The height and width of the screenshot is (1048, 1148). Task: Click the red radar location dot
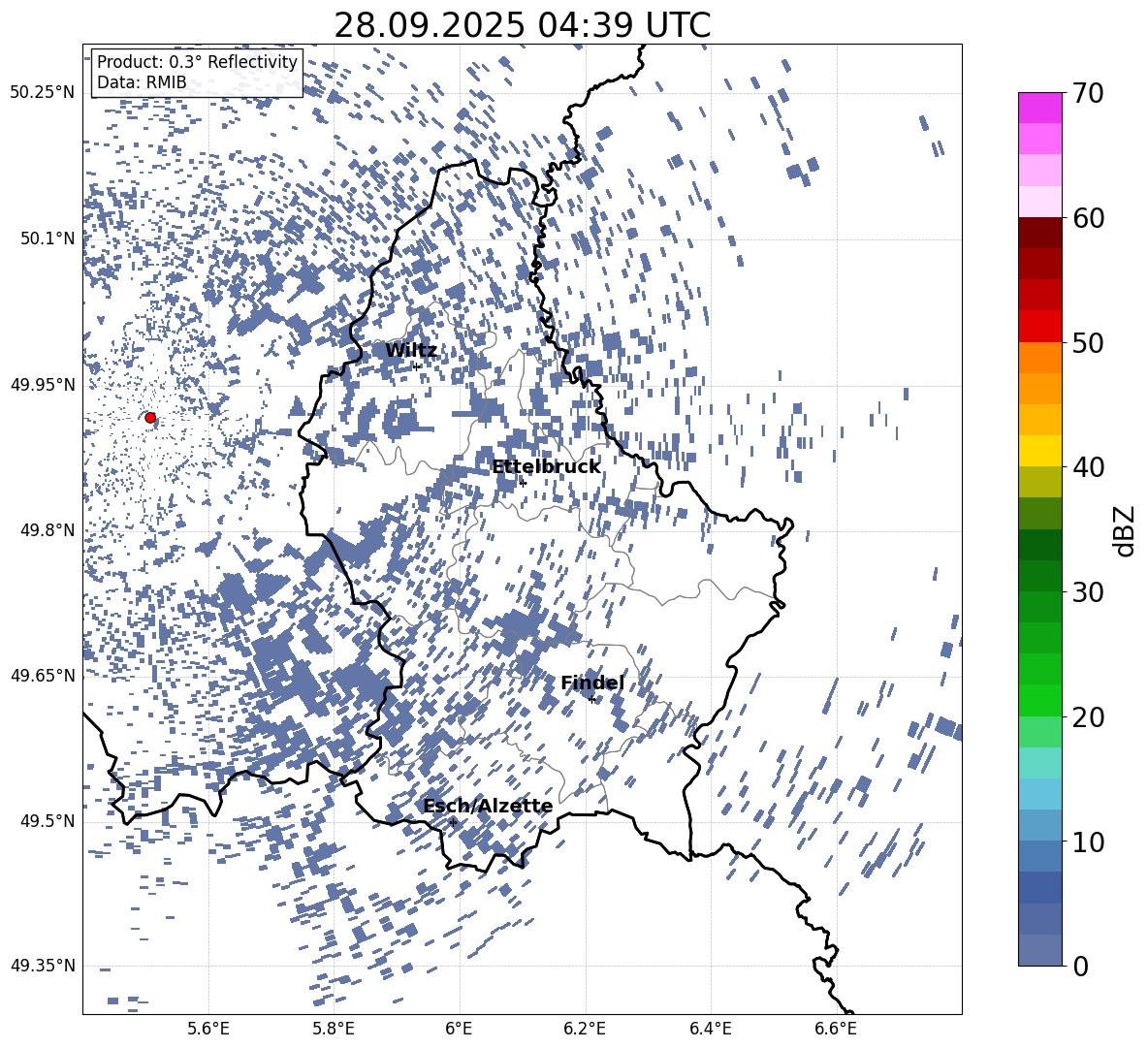(150, 418)
